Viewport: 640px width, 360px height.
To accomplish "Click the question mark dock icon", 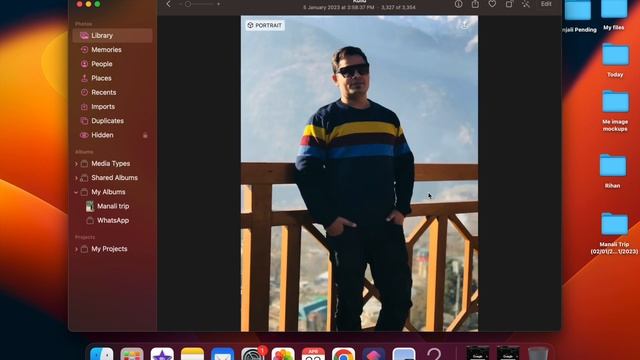I will pyautogui.click(x=434, y=354).
